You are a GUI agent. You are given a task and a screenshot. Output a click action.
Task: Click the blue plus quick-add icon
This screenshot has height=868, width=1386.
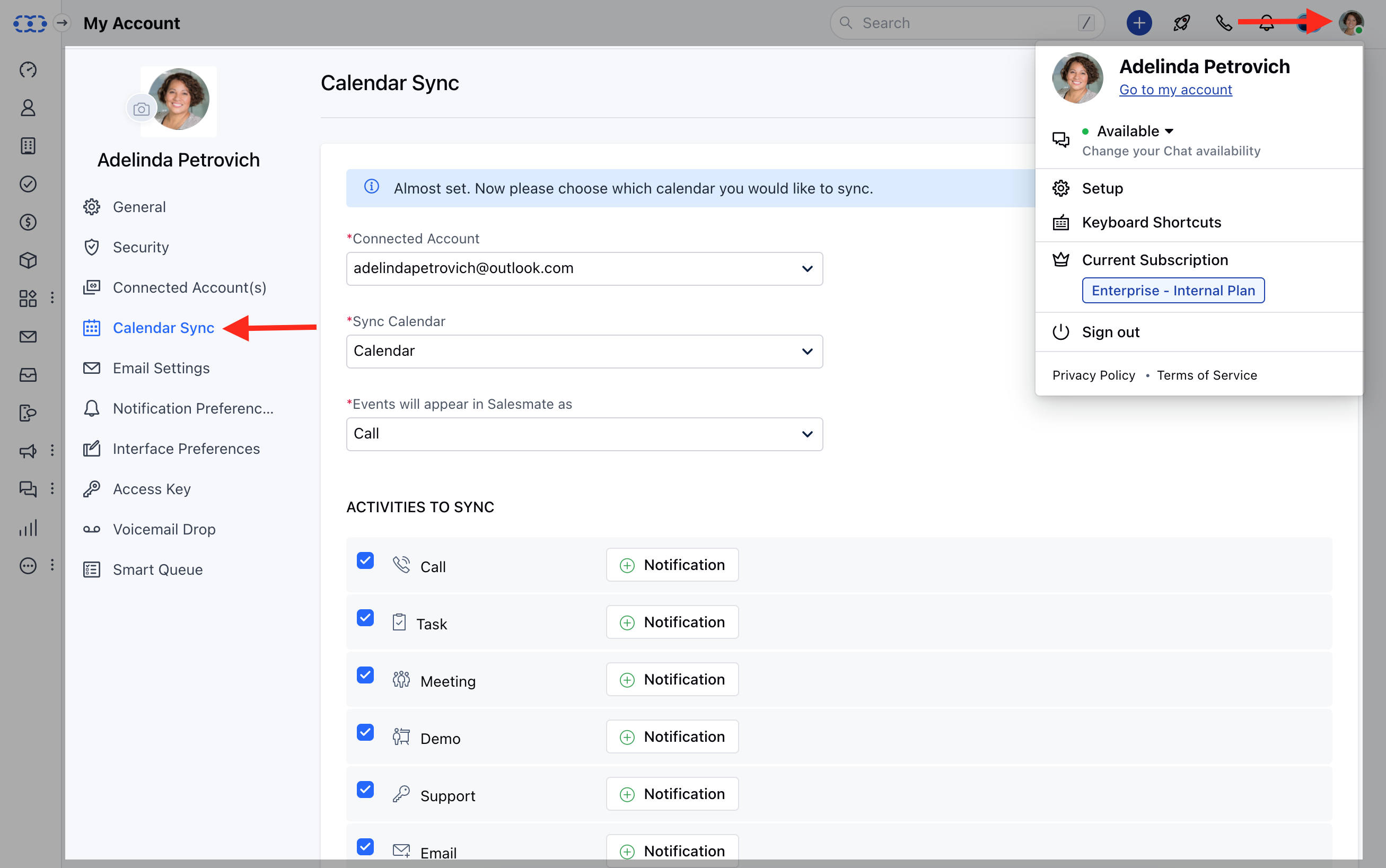coord(1138,23)
